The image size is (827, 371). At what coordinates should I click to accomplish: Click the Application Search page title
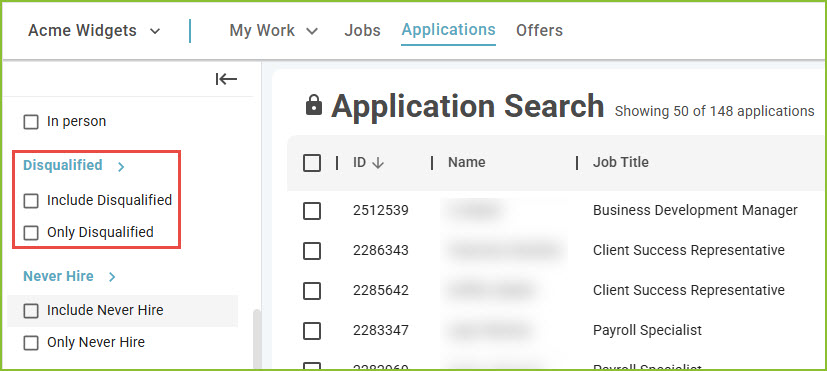(467, 106)
